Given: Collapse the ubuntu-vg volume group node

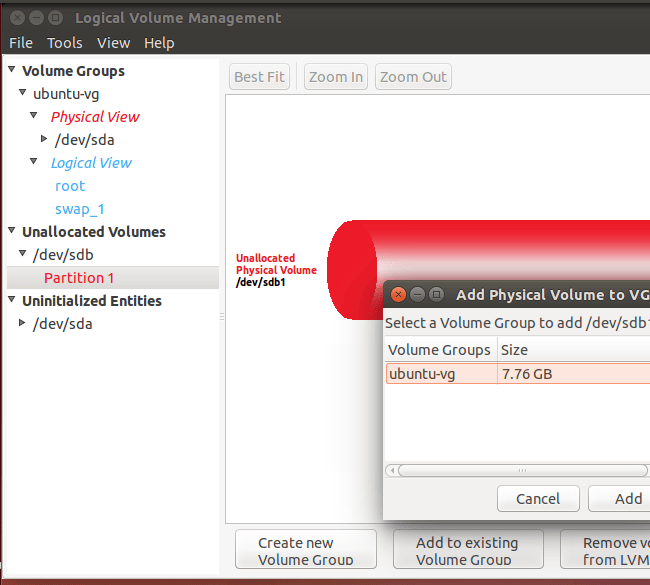Looking at the screenshot, I should (x=23, y=93).
